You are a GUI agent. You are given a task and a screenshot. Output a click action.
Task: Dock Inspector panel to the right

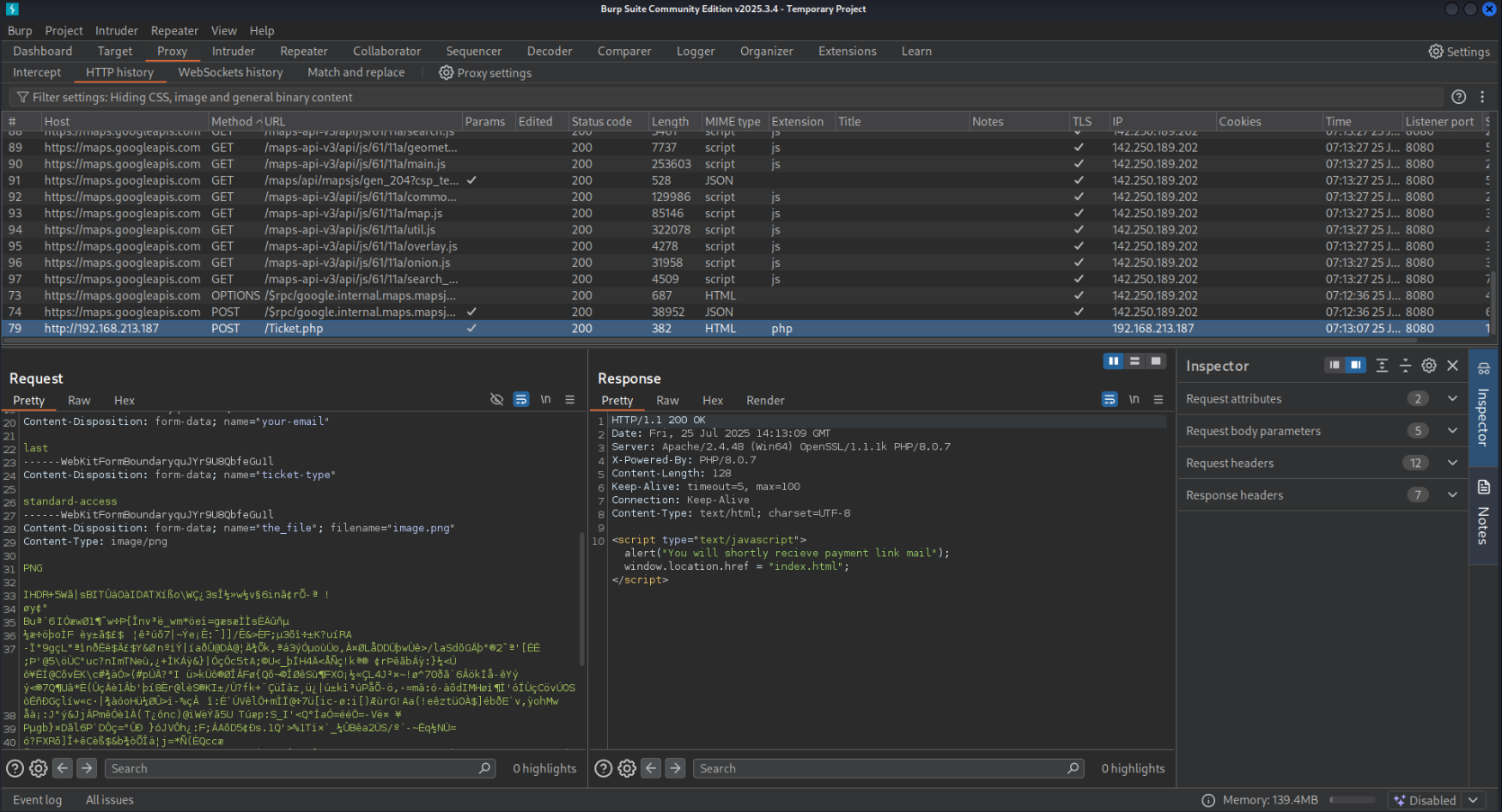coord(1355,366)
